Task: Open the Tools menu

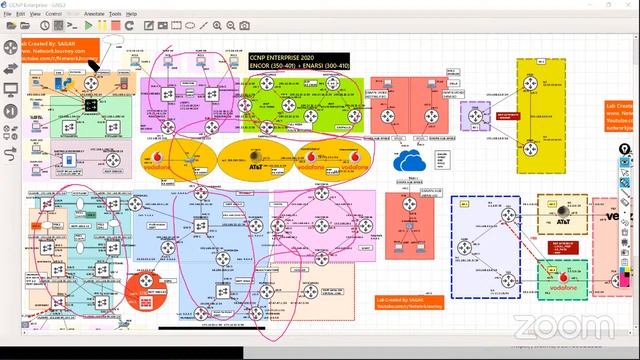Action: (115, 14)
